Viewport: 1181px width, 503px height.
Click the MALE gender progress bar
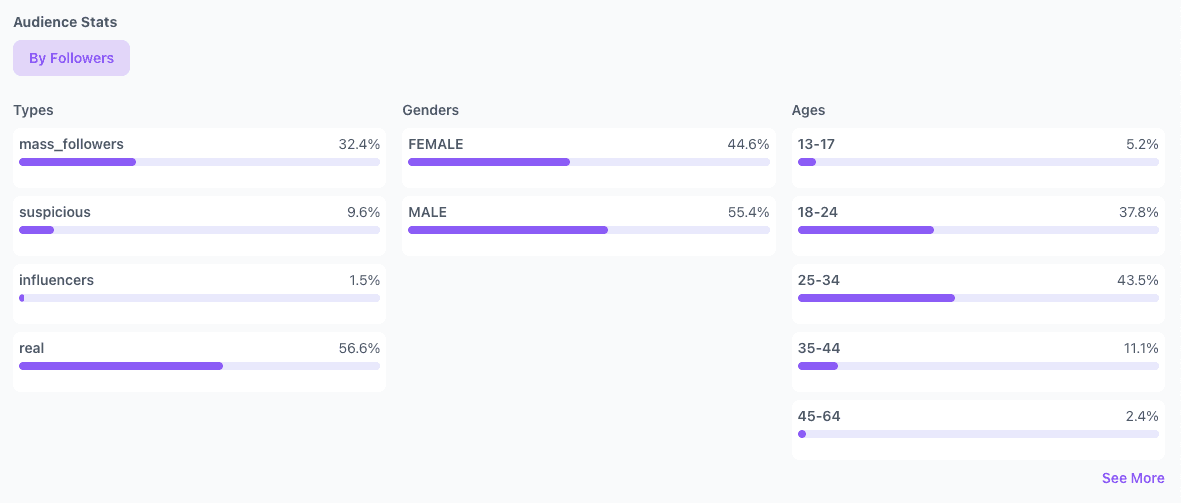588,230
